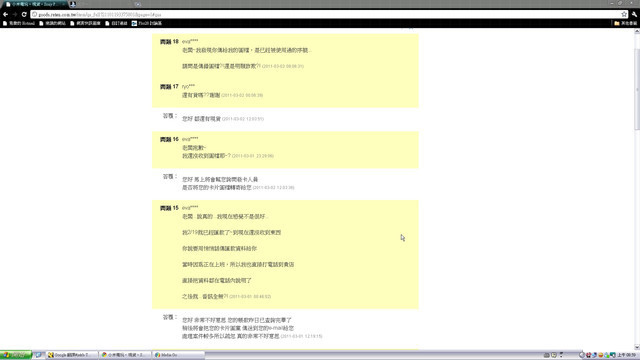The image size is (640, 360).
Task: Reload the page with refresh icon
Action: pyautogui.click(x=24, y=14)
